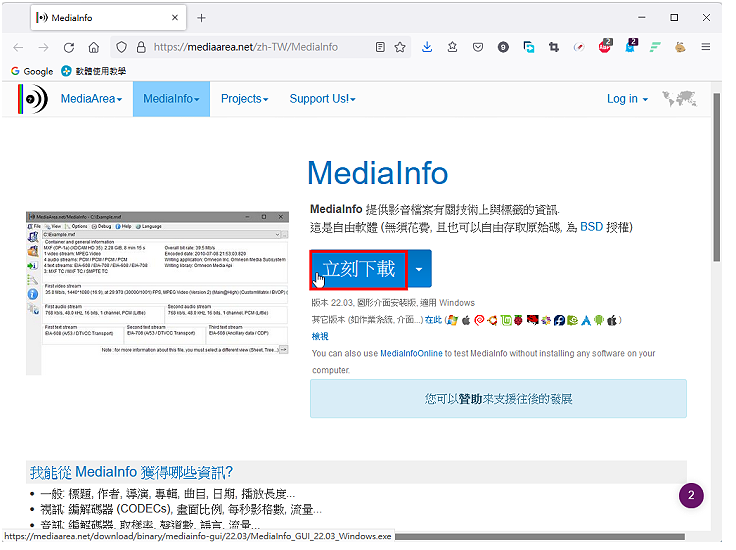Image resolution: width=736 pixels, height=550 pixels.
Task: Open the browser home page icon
Action: (94, 48)
